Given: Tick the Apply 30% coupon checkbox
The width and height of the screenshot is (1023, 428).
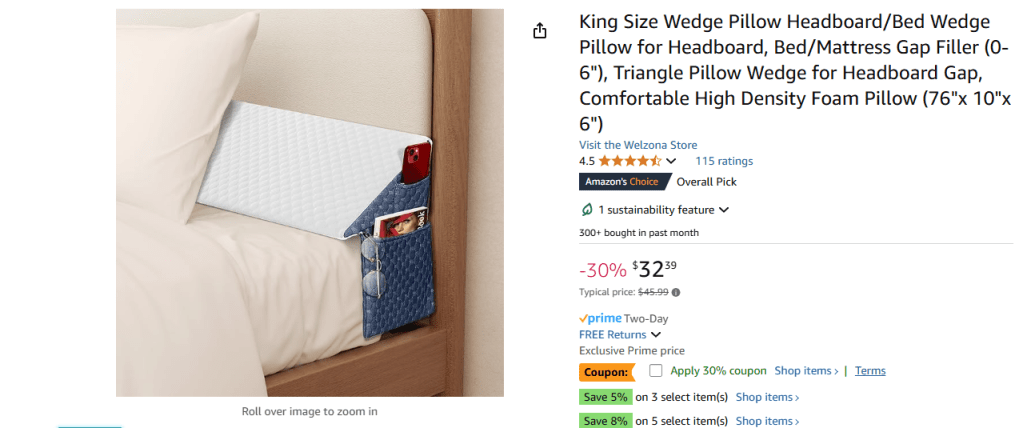Looking at the screenshot, I should pyautogui.click(x=656, y=370).
